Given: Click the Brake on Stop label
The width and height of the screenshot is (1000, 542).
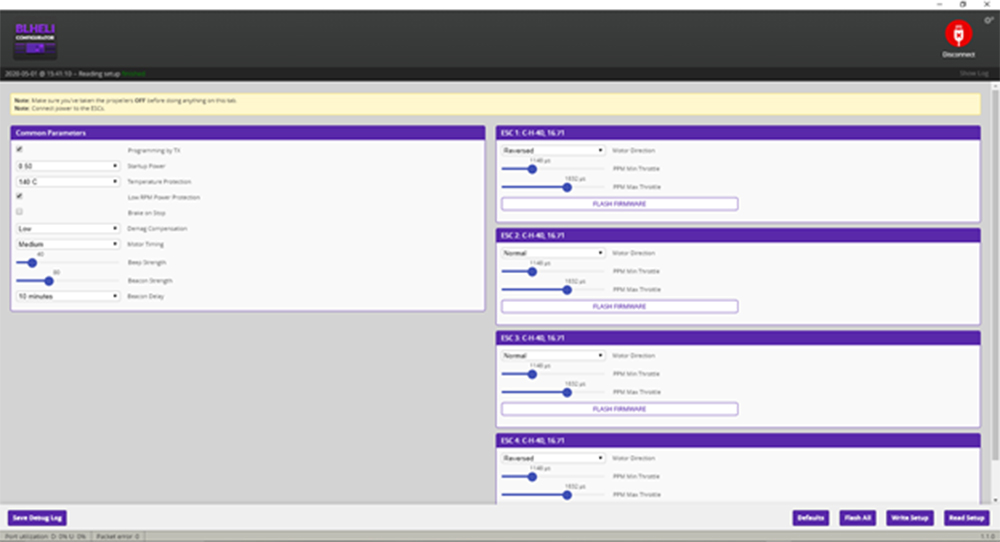Looking at the screenshot, I should [x=147, y=213].
